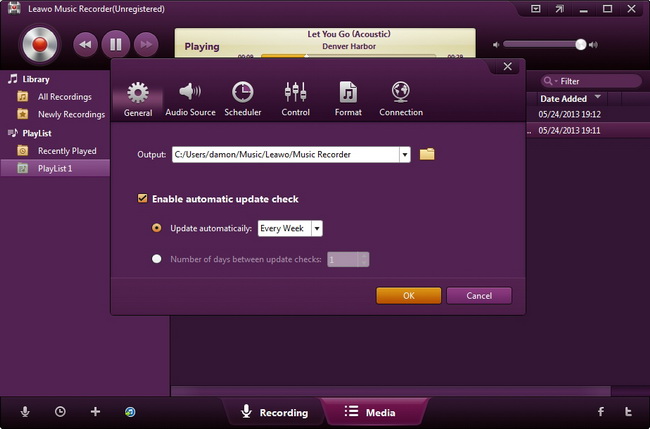Click the playback progress bar
The image size is (650, 429).
[348, 56]
